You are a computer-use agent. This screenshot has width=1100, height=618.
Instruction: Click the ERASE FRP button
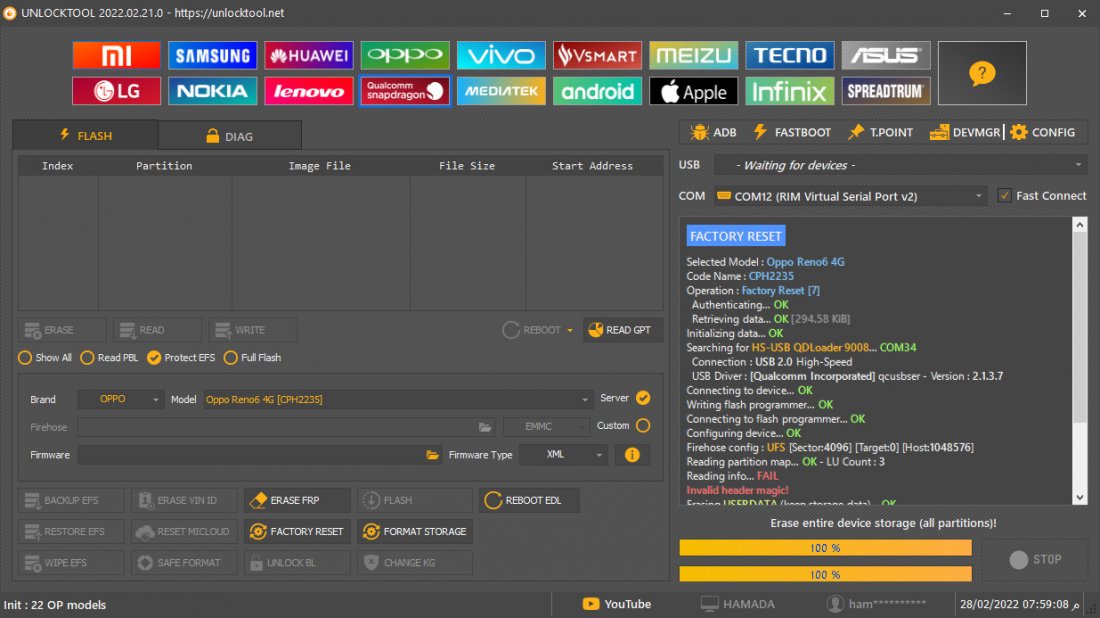tap(297, 500)
